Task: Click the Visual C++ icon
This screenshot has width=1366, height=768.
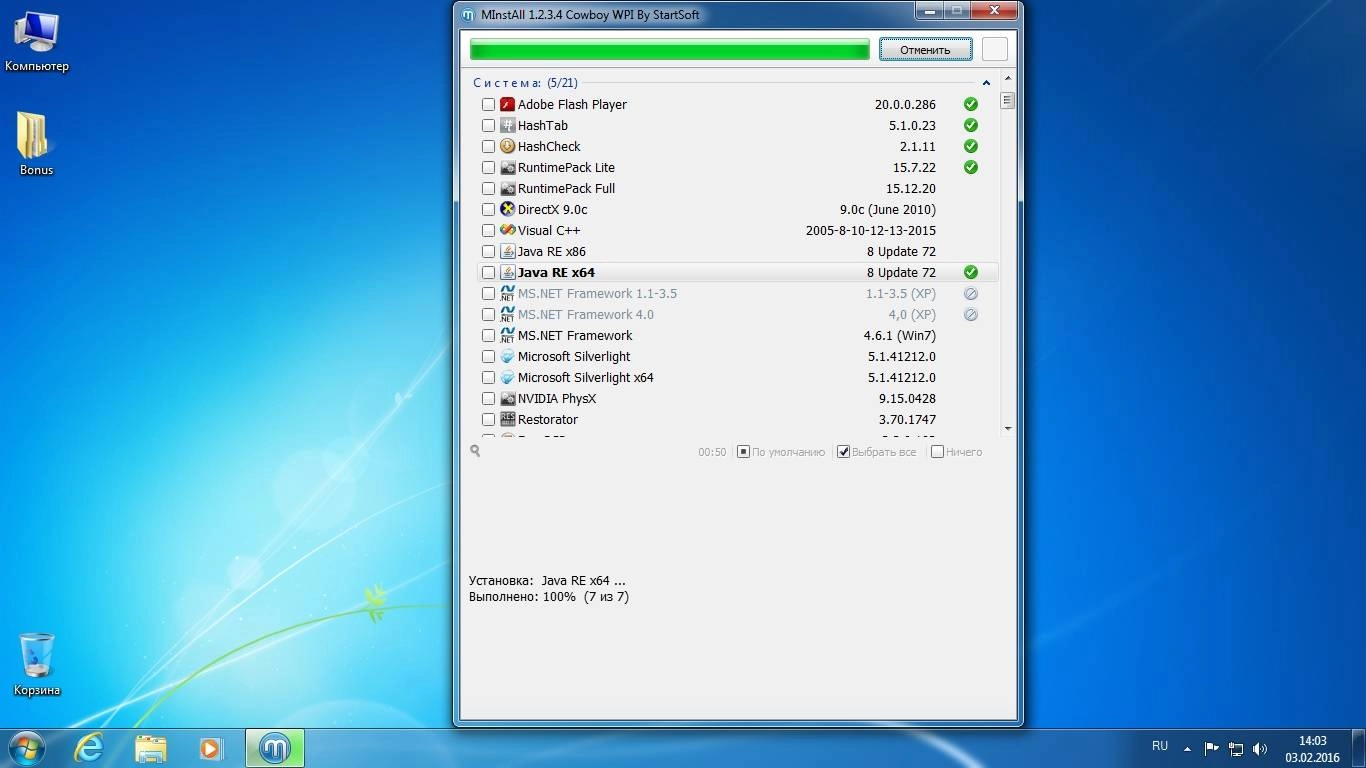Action: [x=507, y=230]
